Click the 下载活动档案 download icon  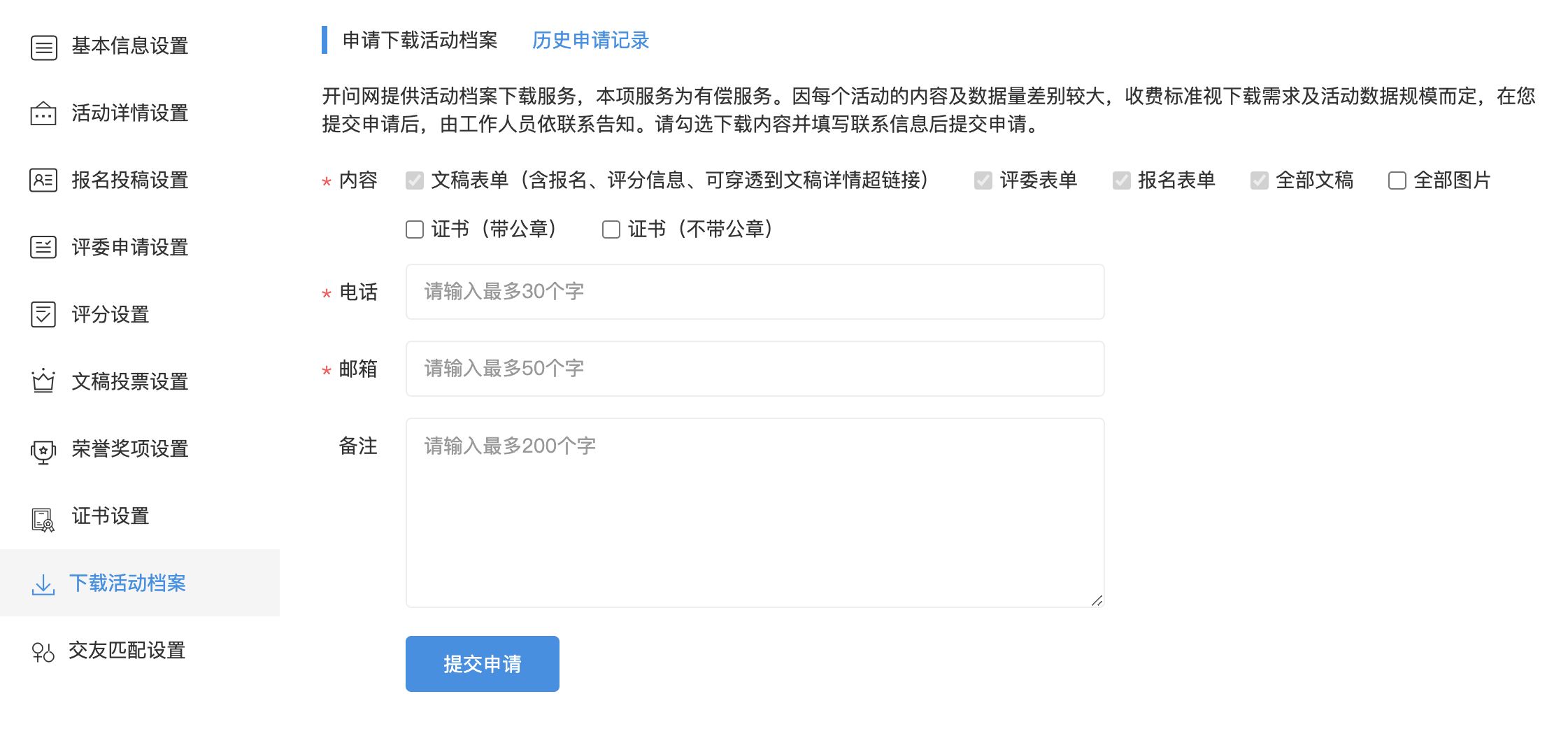coord(43,585)
